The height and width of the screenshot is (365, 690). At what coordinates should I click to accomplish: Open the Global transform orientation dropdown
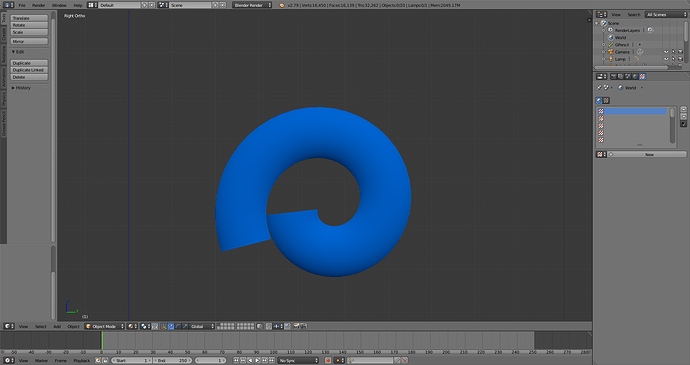tap(202, 326)
